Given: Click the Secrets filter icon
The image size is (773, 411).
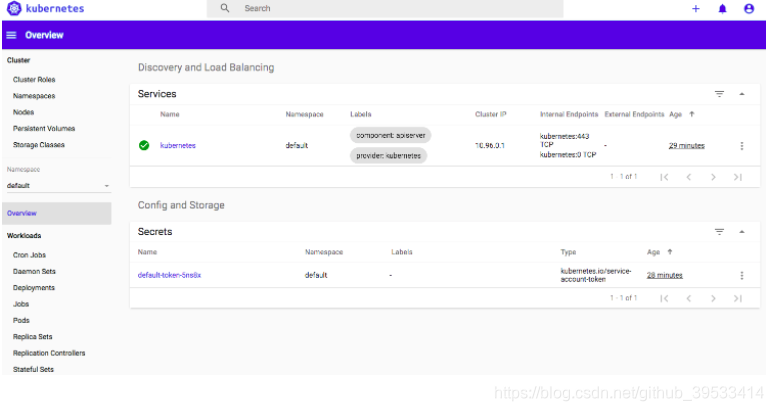Looking at the screenshot, I should click(x=719, y=232).
